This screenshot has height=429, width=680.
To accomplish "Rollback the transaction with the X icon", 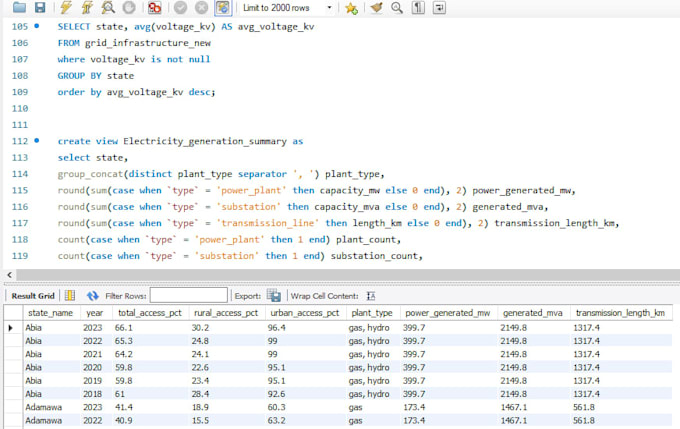I will click(201, 7).
